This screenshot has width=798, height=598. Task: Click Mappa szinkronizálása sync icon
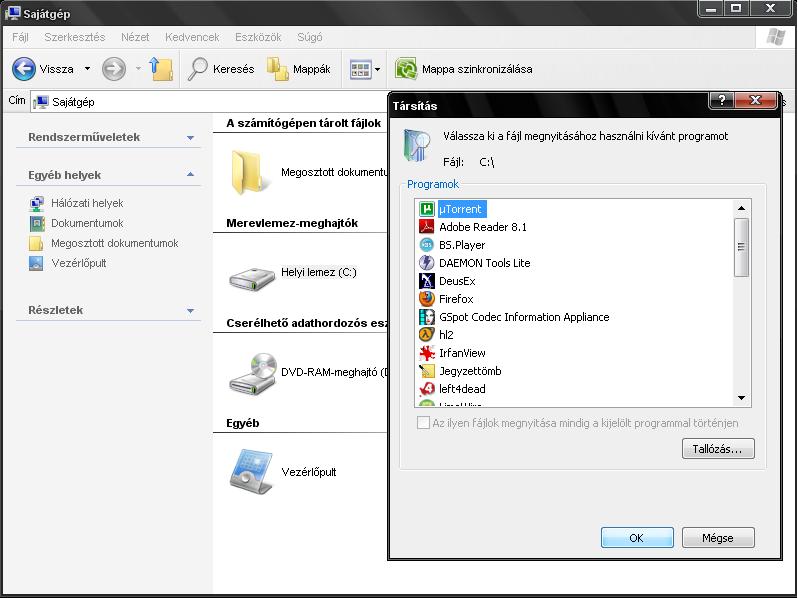406,69
